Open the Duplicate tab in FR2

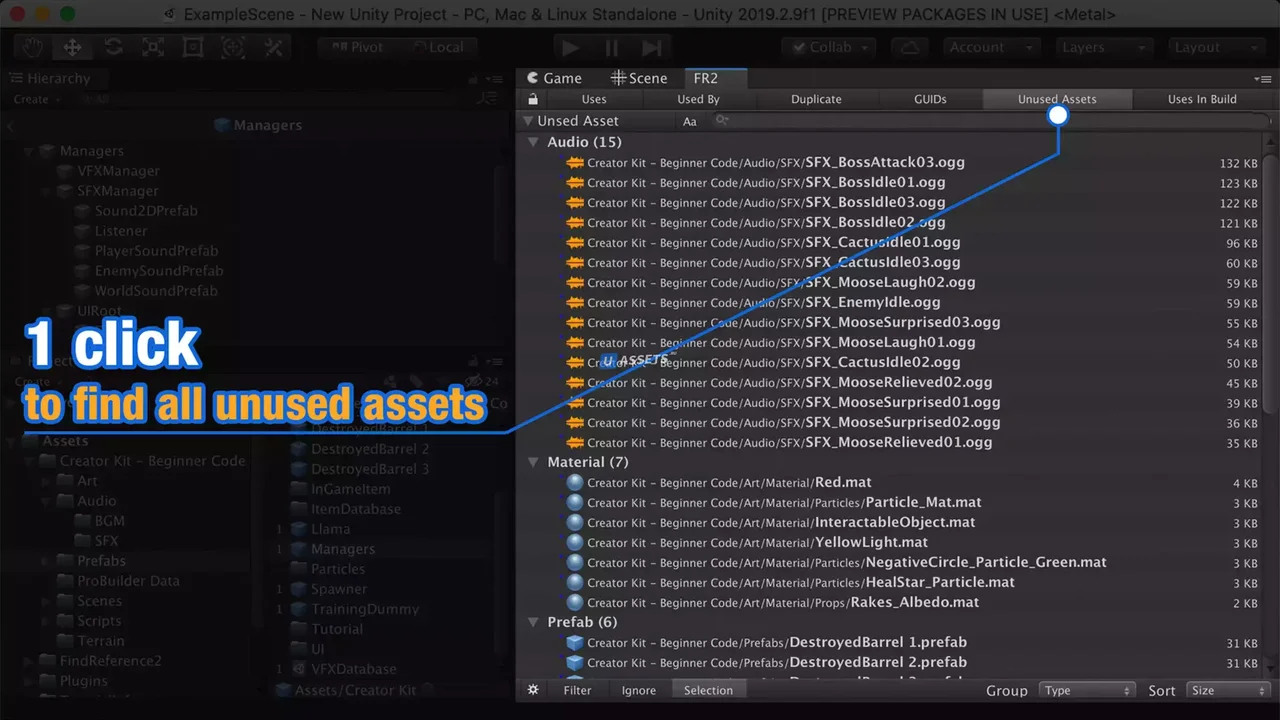point(816,99)
